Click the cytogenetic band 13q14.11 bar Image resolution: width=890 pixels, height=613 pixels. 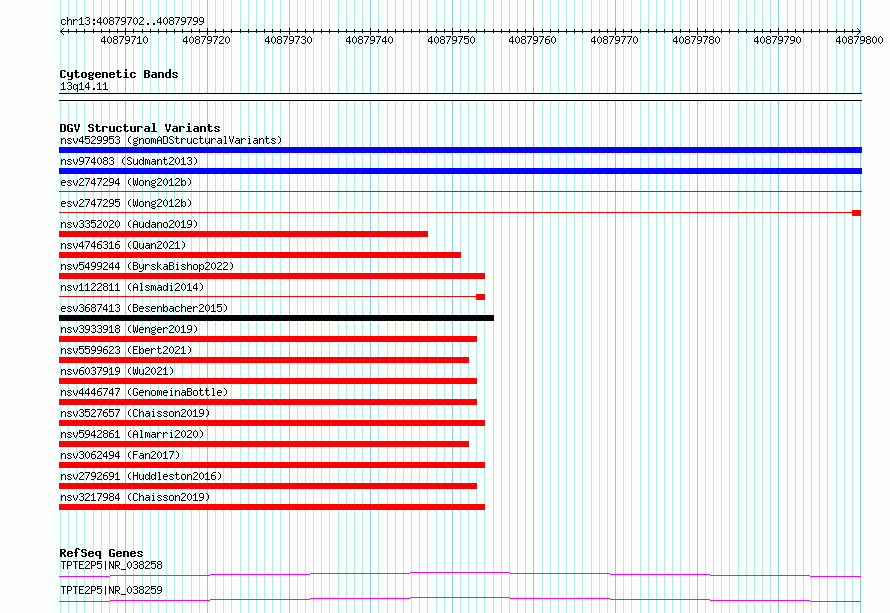click(x=460, y=97)
